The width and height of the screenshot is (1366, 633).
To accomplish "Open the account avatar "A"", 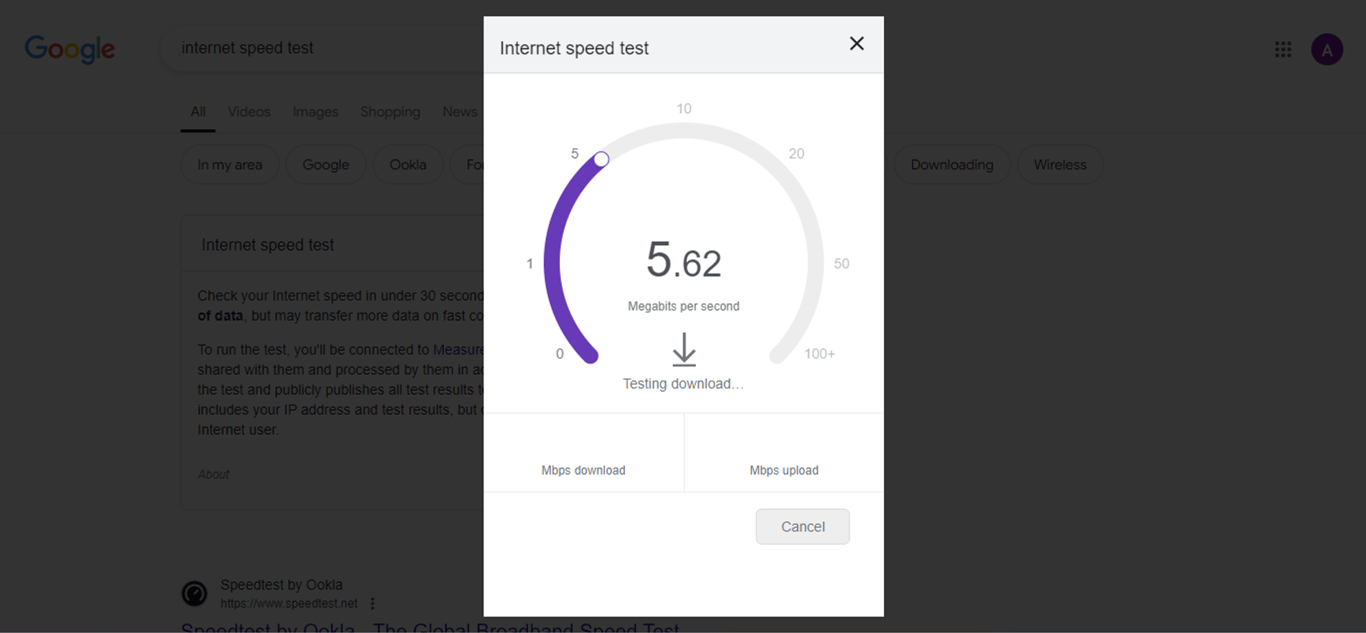I will 1327,49.
